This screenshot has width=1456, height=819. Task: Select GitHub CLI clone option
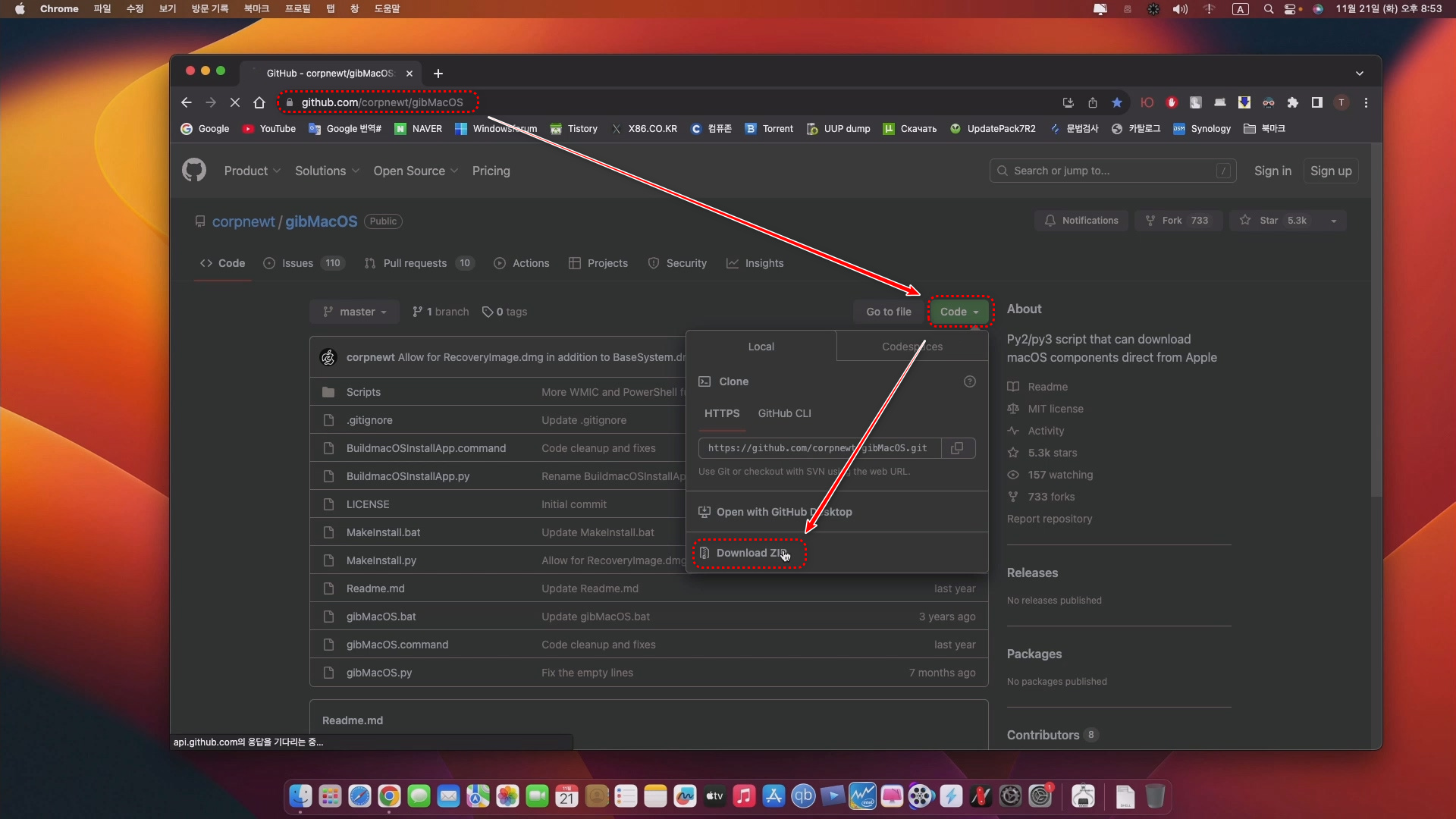tap(784, 413)
